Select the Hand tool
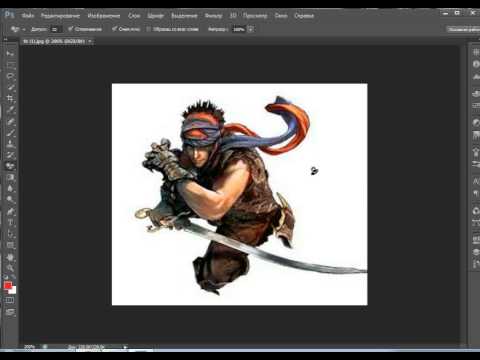480x360 pixels. point(10,257)
